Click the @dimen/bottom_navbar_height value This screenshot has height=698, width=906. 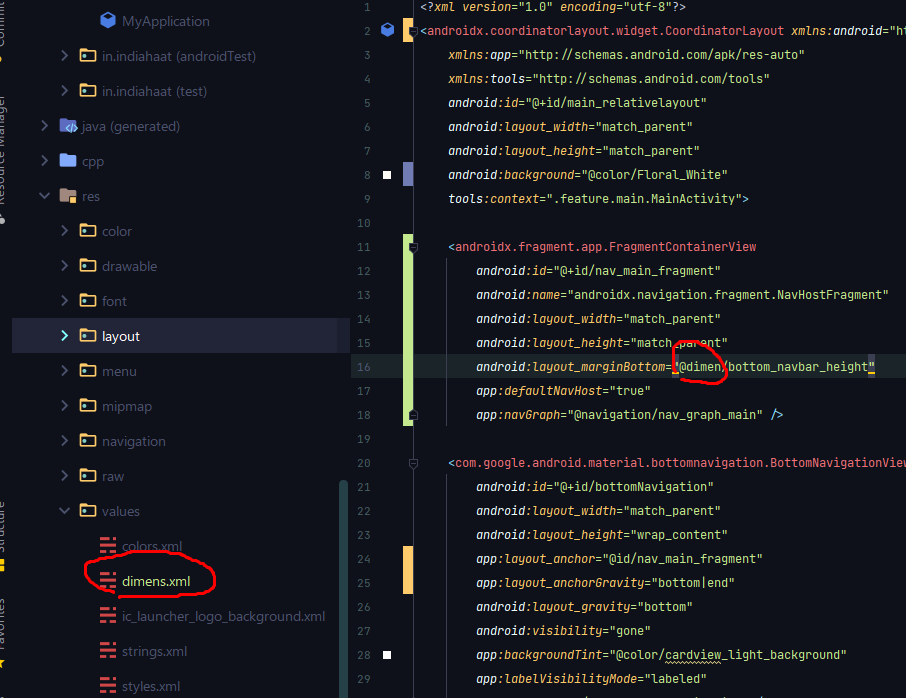[x=774, y=367]
